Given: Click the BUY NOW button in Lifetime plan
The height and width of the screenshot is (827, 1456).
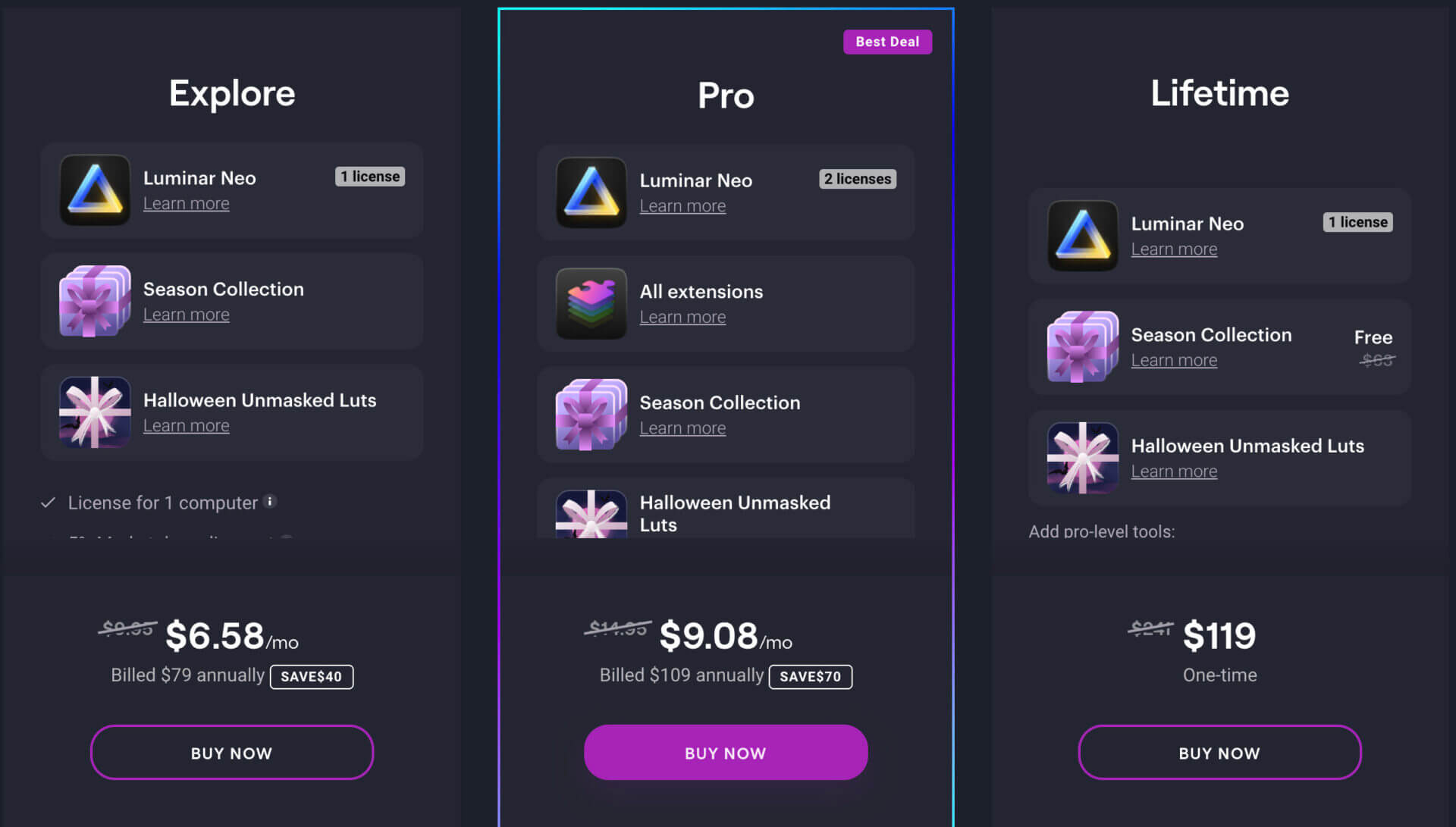Looking at the screenshot, I should click(x=1219, y=752).
